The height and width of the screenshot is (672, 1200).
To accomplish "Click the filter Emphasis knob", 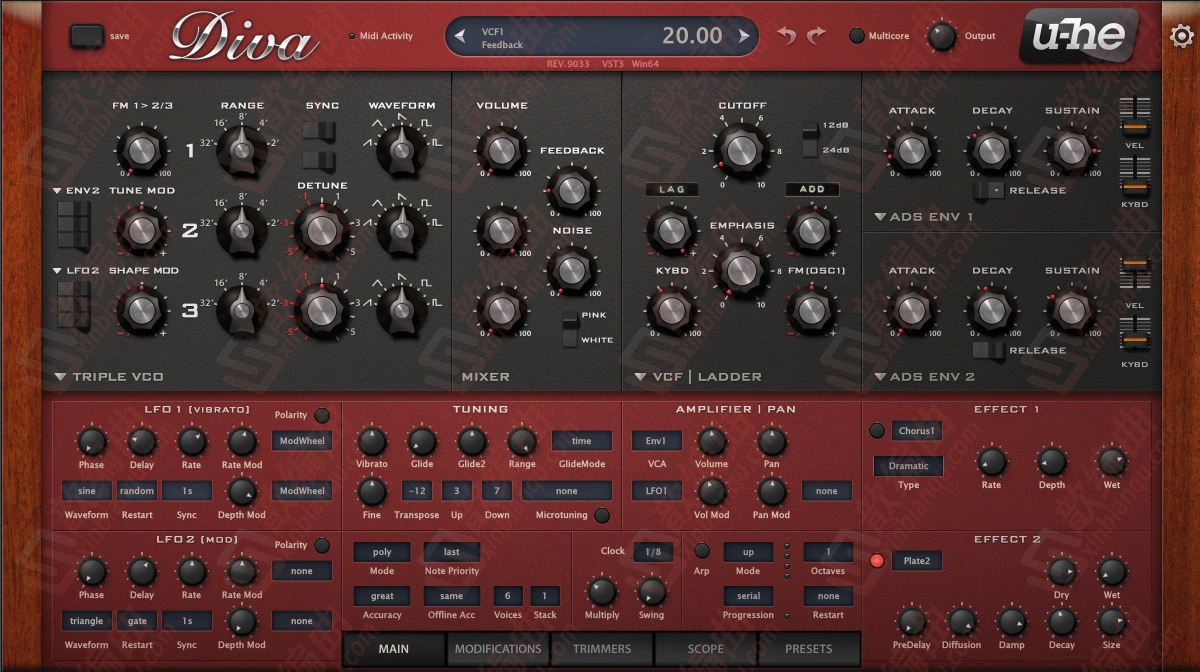I will coord(741,269).
